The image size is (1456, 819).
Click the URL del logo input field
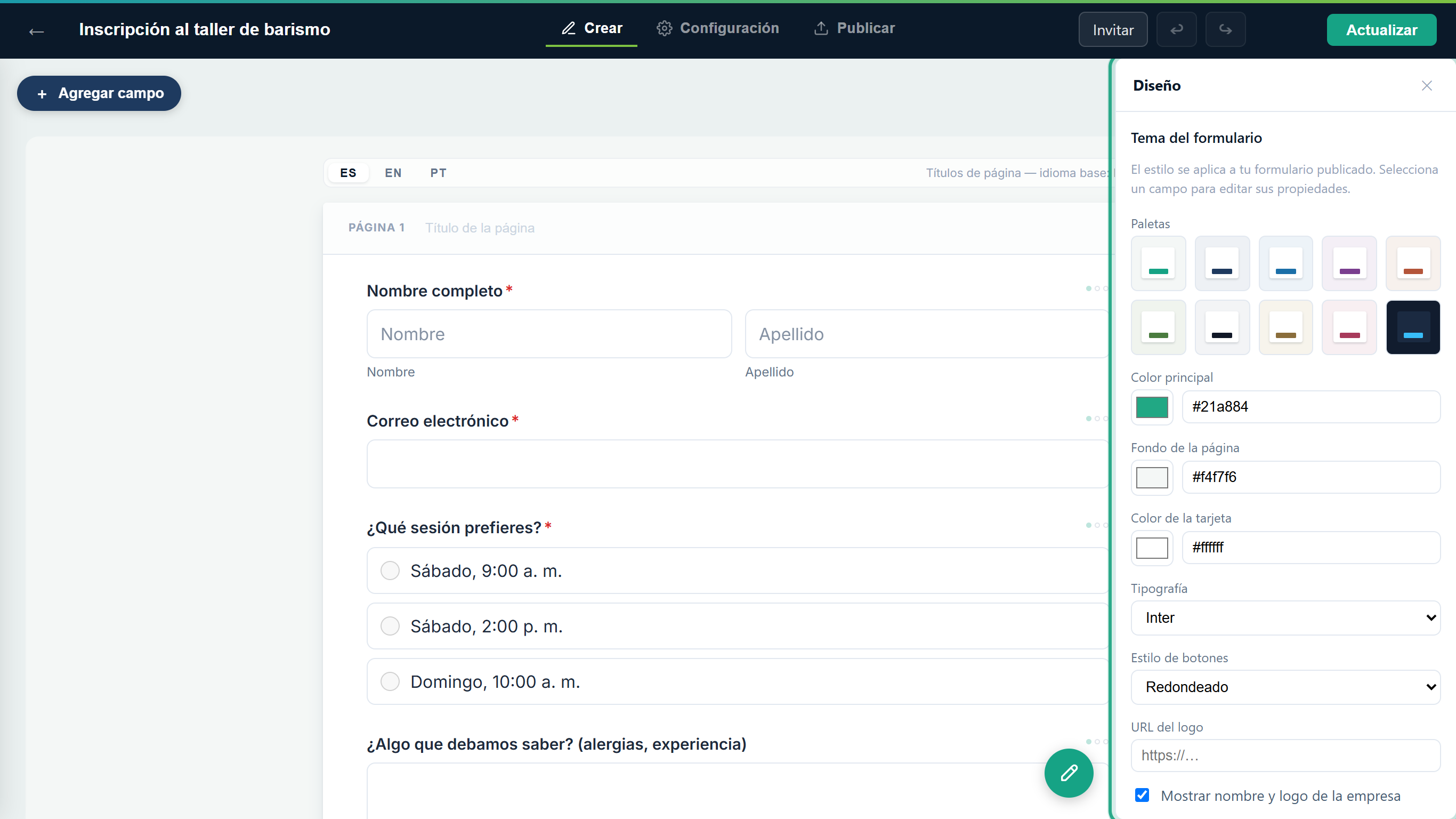point(1285,755)
